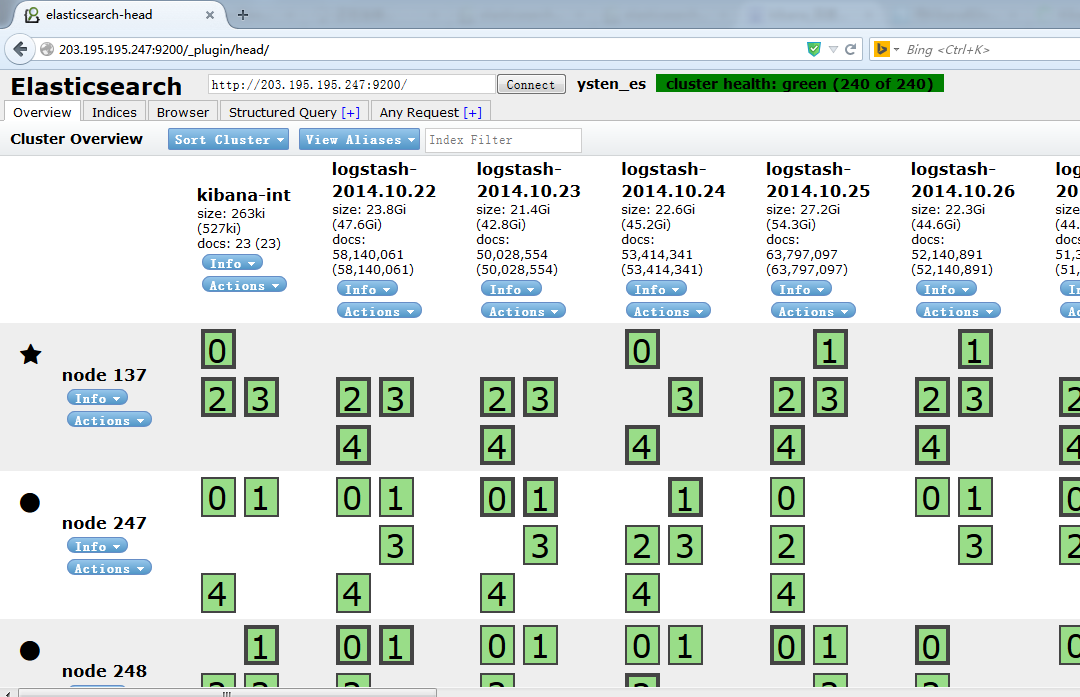
Task: Open Actions dropdown for node 137
Action: (109, 420)
